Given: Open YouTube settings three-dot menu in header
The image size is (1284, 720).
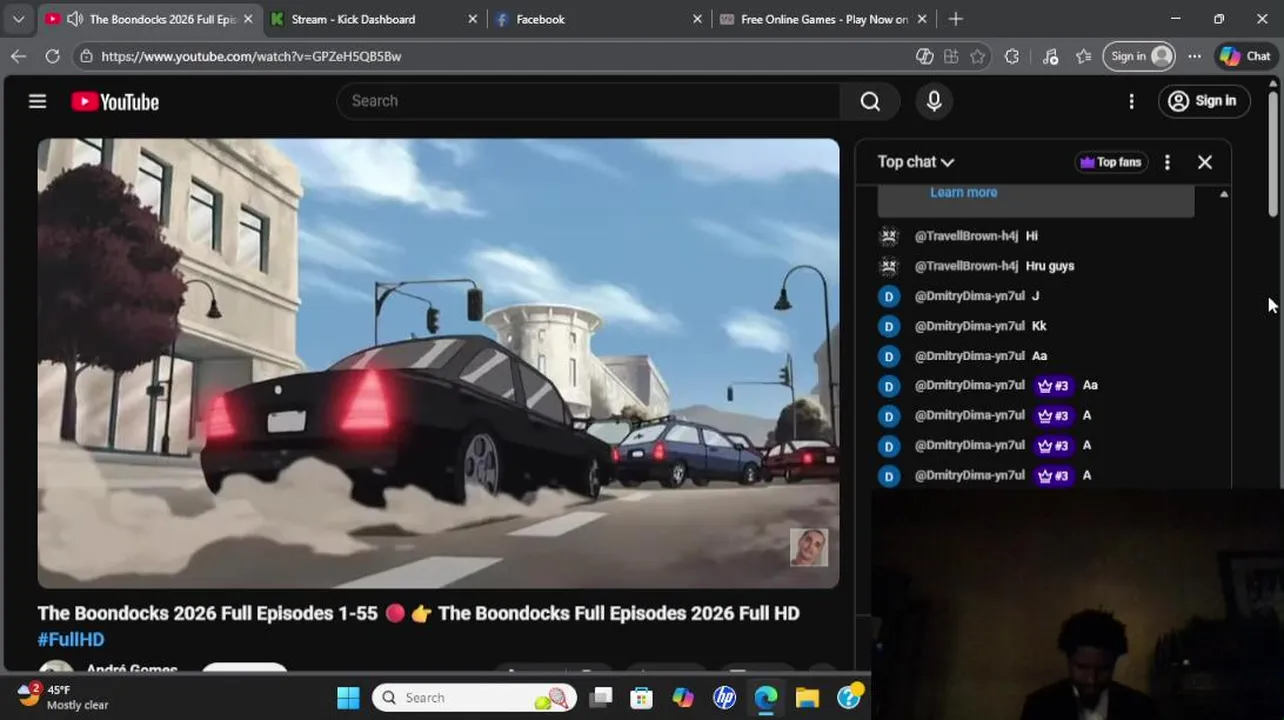Looking at the screenshot, I should [x=1131, y=101].
